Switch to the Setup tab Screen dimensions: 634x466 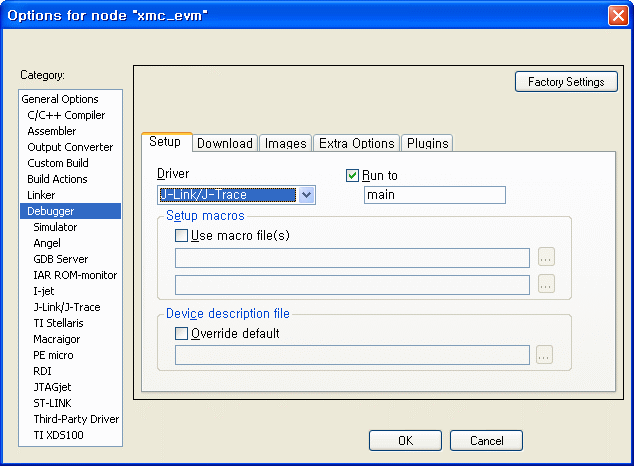(x=166, y=142)
